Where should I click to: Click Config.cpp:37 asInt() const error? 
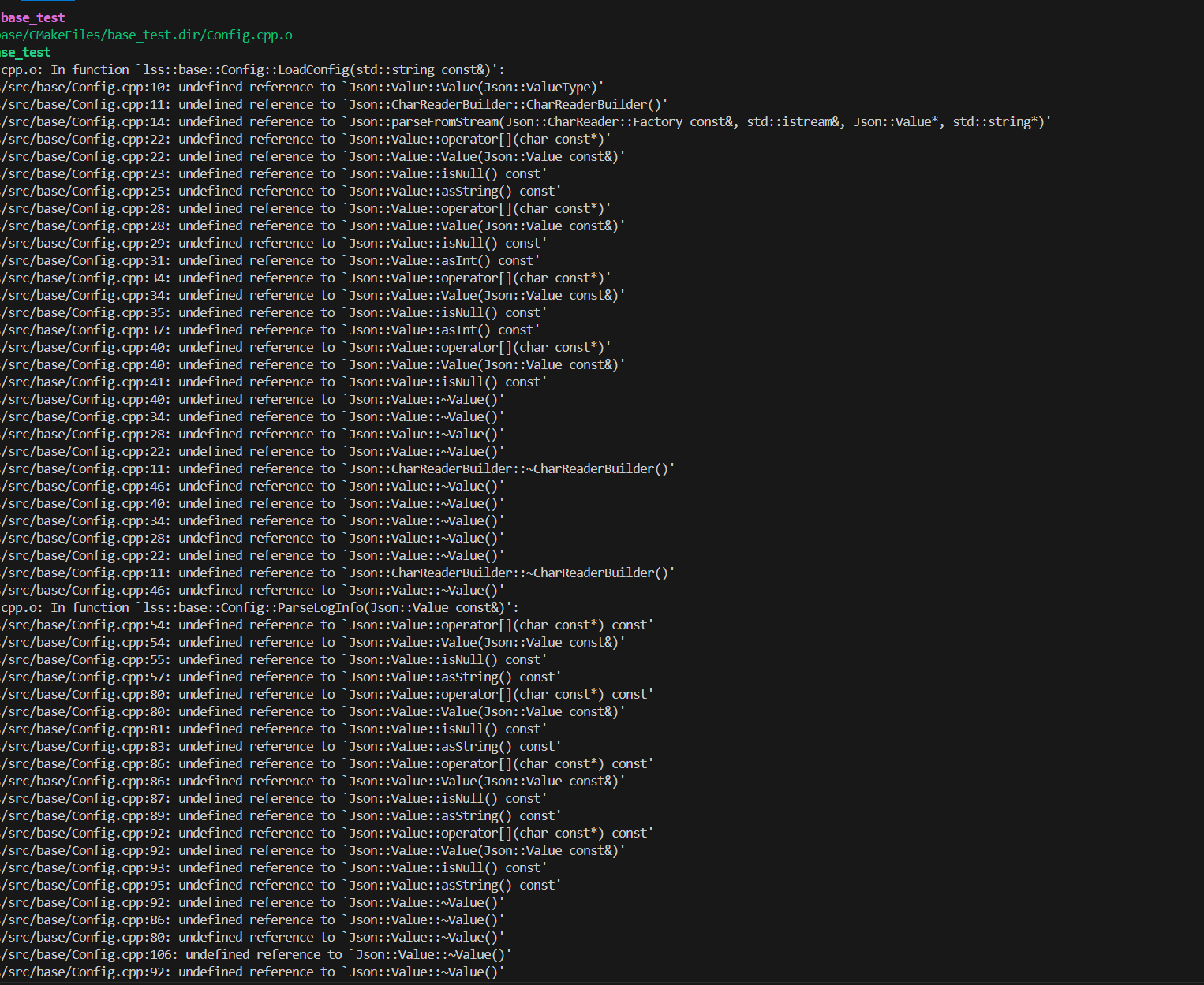click(x=271, y=330)
